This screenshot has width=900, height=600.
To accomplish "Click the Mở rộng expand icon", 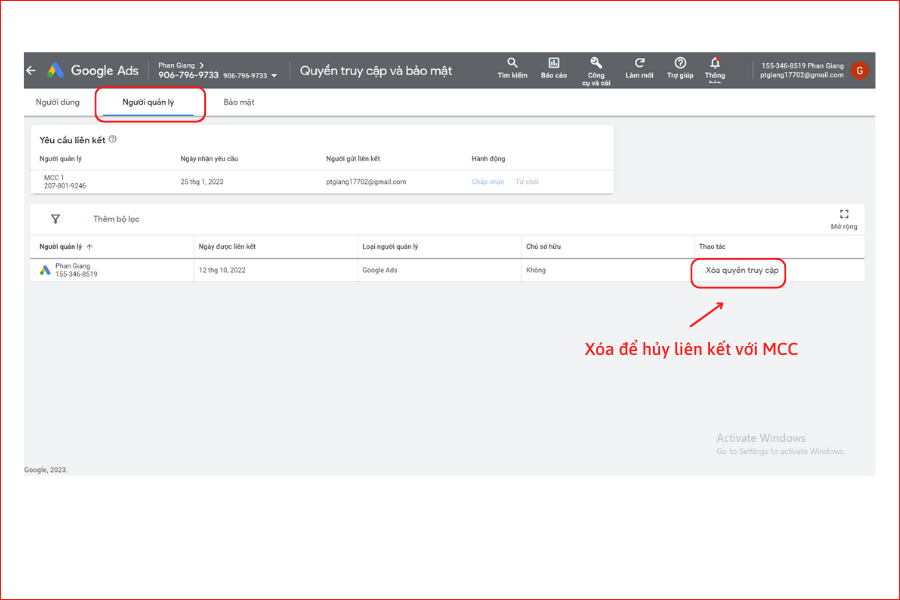I will pos(844,214).
